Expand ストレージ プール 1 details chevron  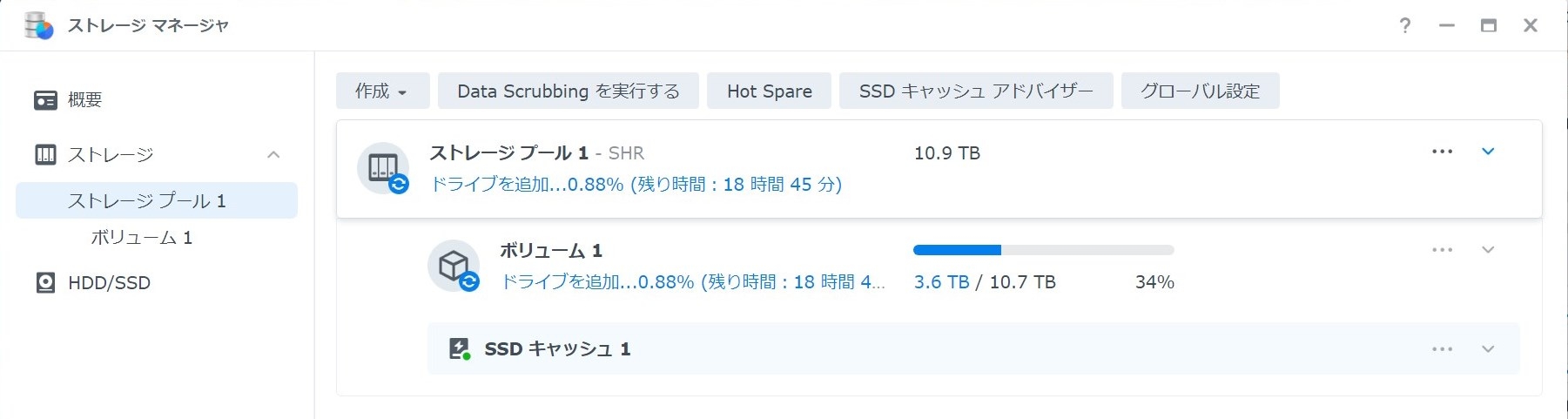point(1488,152)
